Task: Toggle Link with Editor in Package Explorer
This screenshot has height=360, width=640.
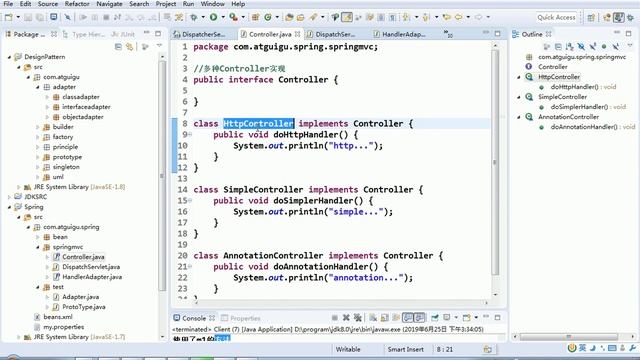Action: click(130, 47)
